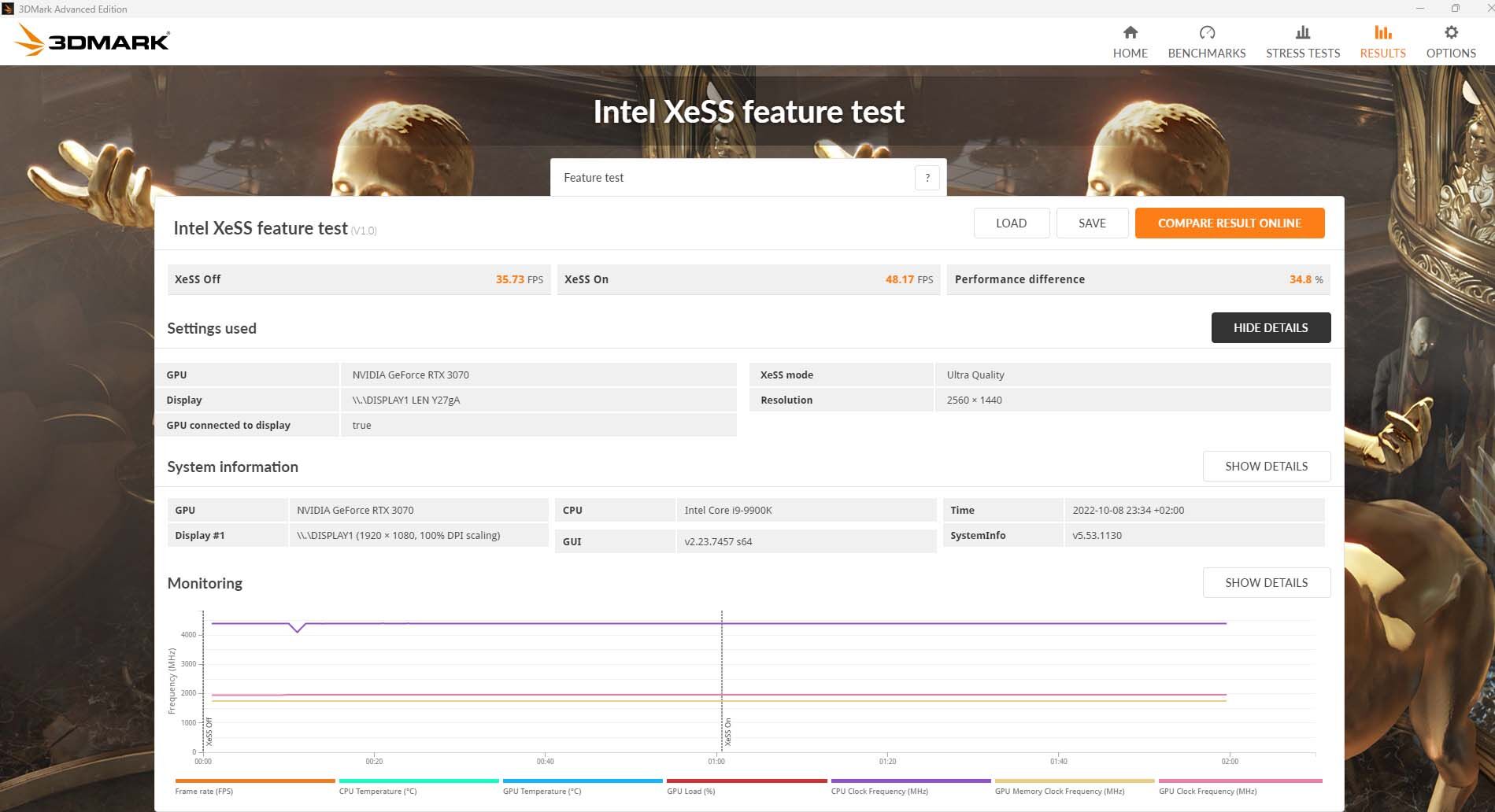Screen dimensions: 1495x812
Task: Toggle GPU Temperature legend color bar
Action: (x=583, y=781)
